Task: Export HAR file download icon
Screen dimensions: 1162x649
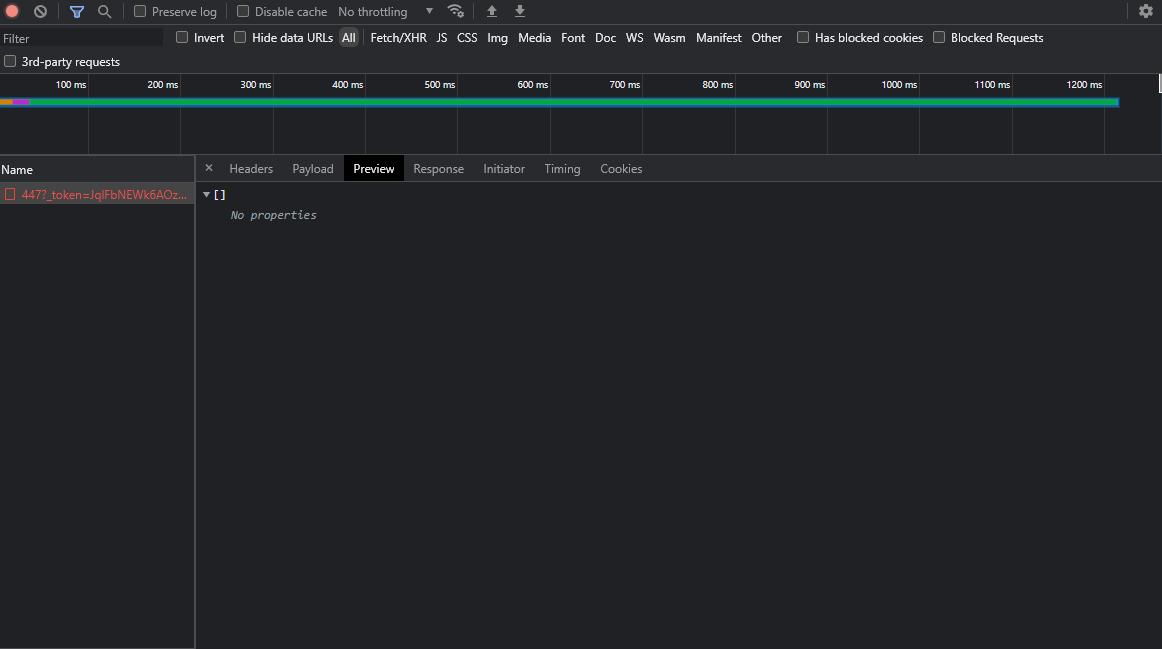Action: [x=519, y=11]
